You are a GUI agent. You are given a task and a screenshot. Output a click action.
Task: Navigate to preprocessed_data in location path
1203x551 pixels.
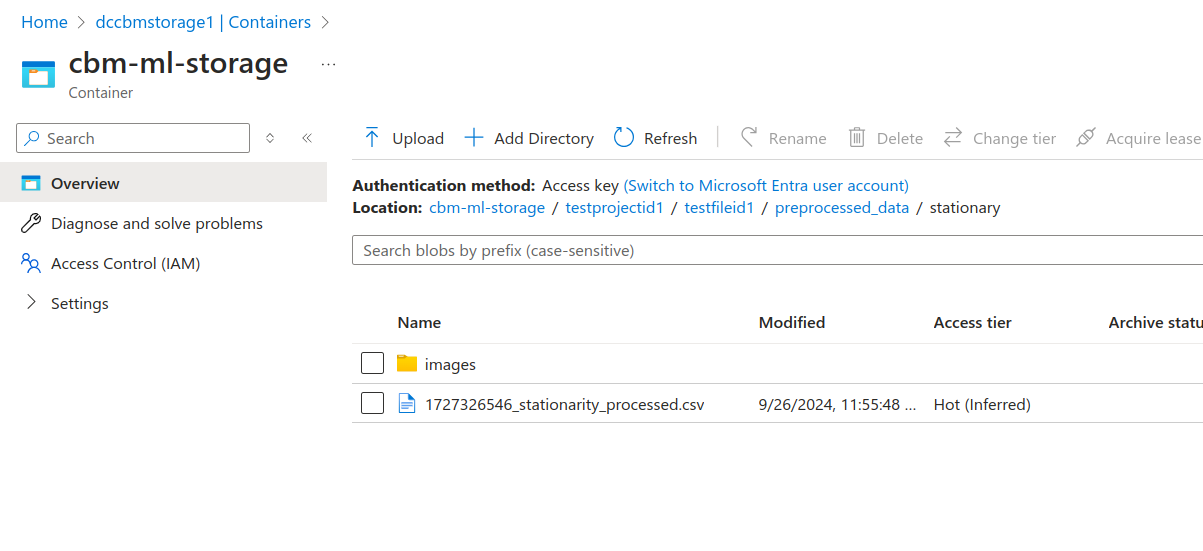pyautogui.click(x=841, y=208)
